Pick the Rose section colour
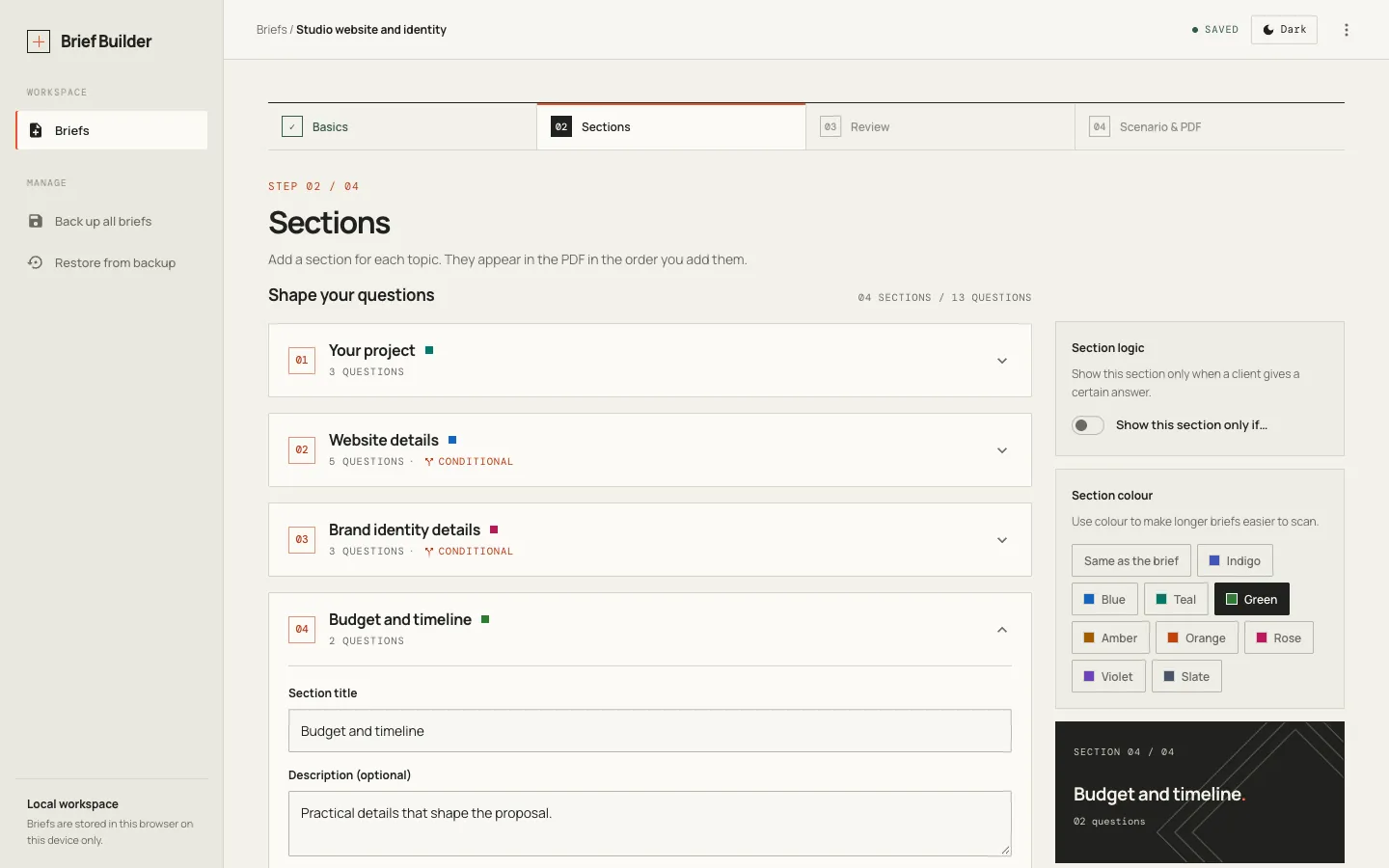The image size is (1389, 868). [1279, 637]
